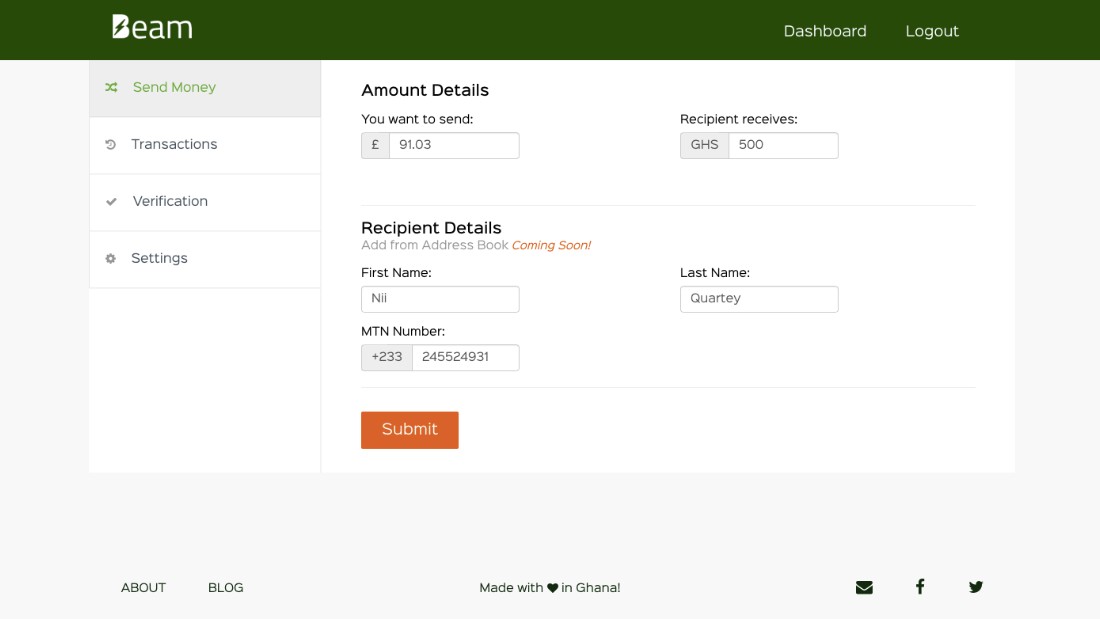Click into the First Name field

pyautogui.click(x=440, y=299)
